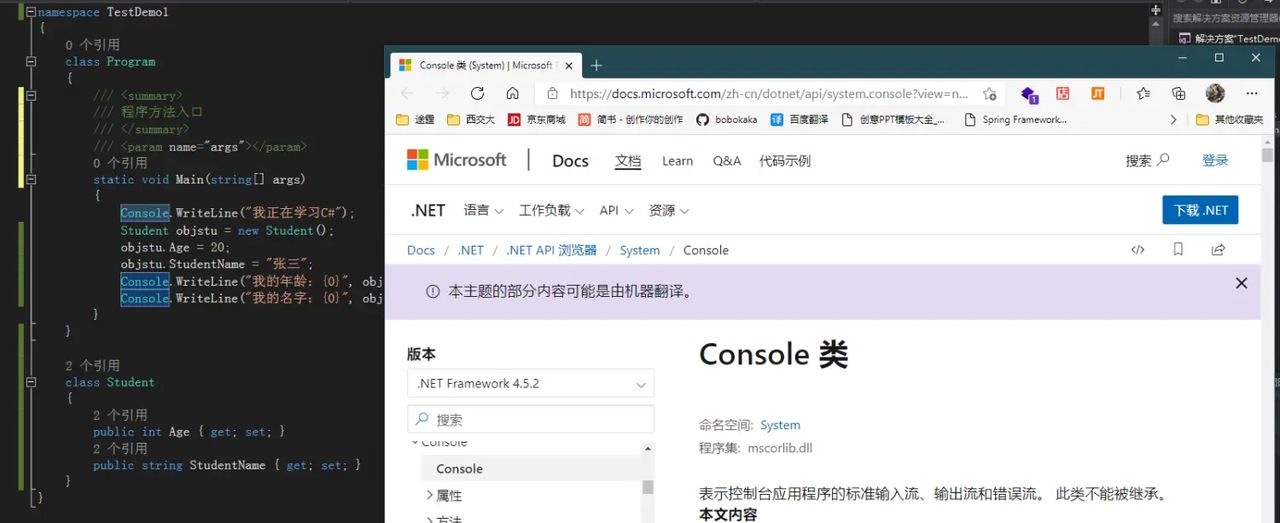The width and height of the screenshot is (1280, 523).
Task: Click the 搜索 search button in header
Action: pos(1147,160)
